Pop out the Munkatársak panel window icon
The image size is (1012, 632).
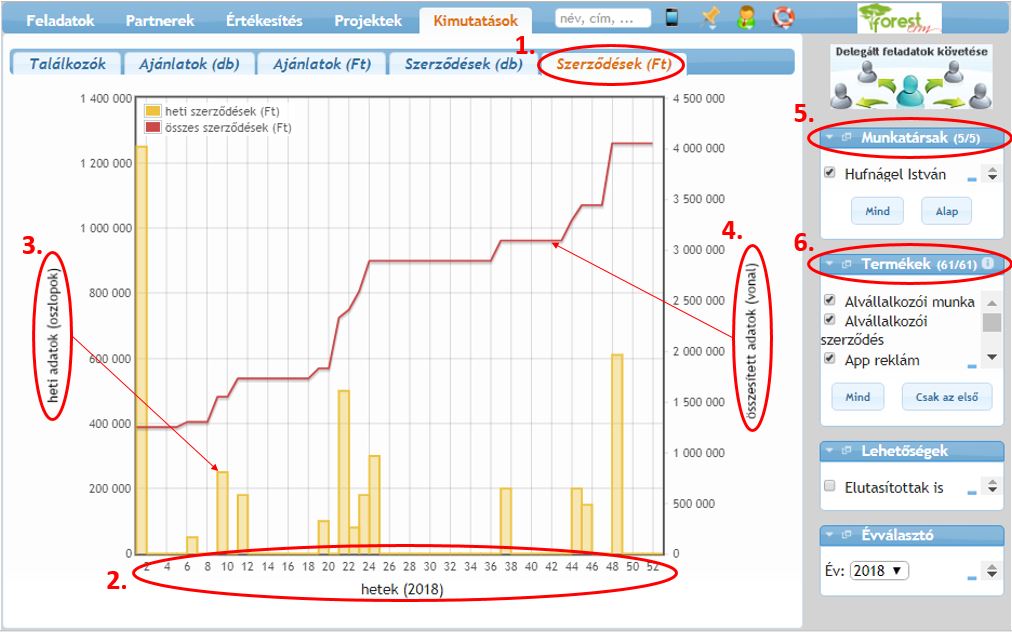point(846,138)
